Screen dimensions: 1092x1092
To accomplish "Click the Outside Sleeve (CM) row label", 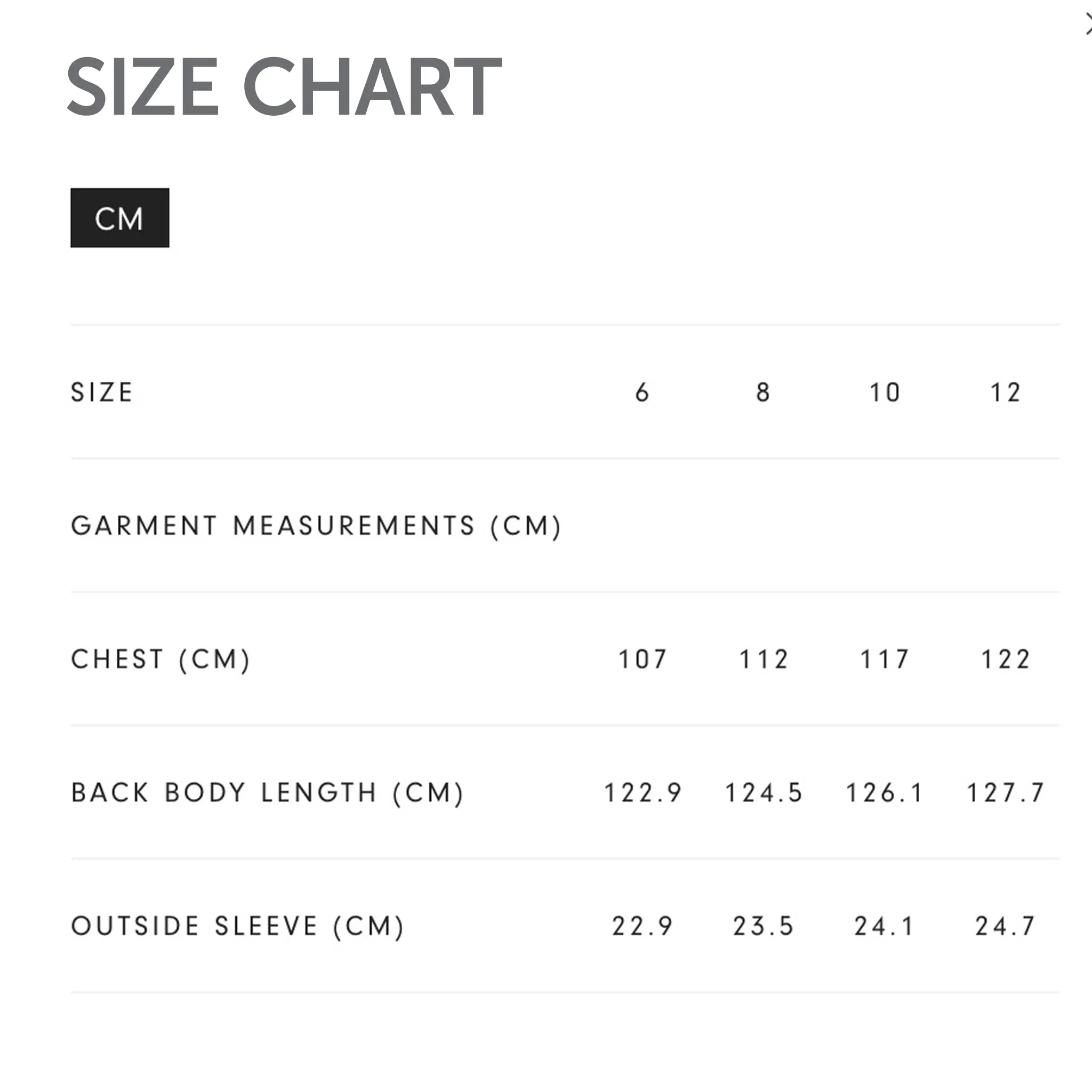I will point(237,926).
